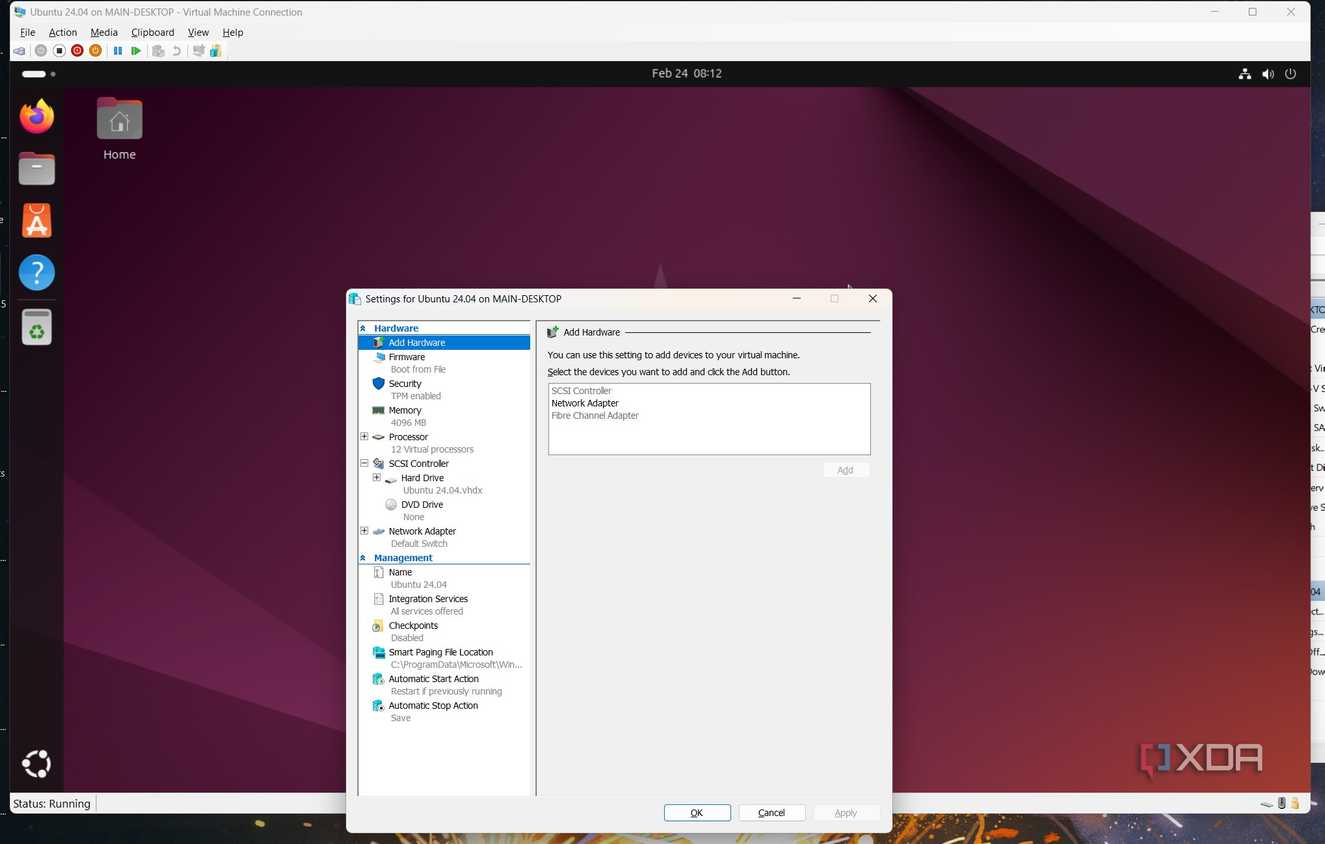Image resolution: width=1325 pixels, height=844 pixels.
Task: Collapse the Hardware section header
Action: [363, 328]
